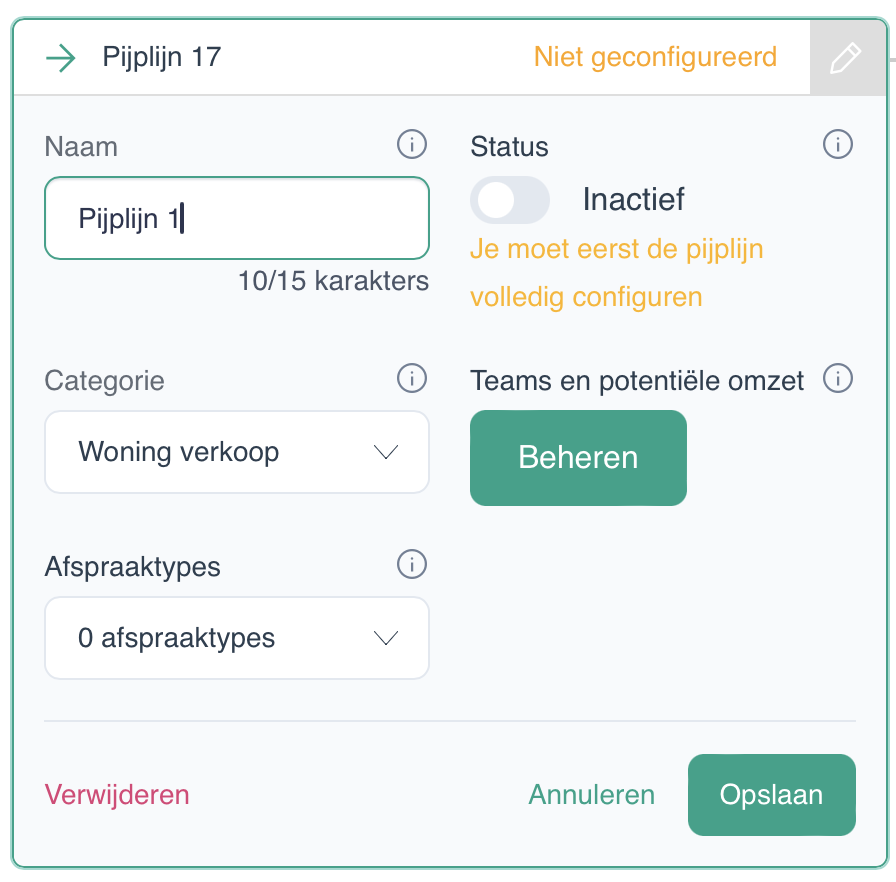896x882 pixels.
Task: Focus the Naam text input field
Action: click(237, 218)
